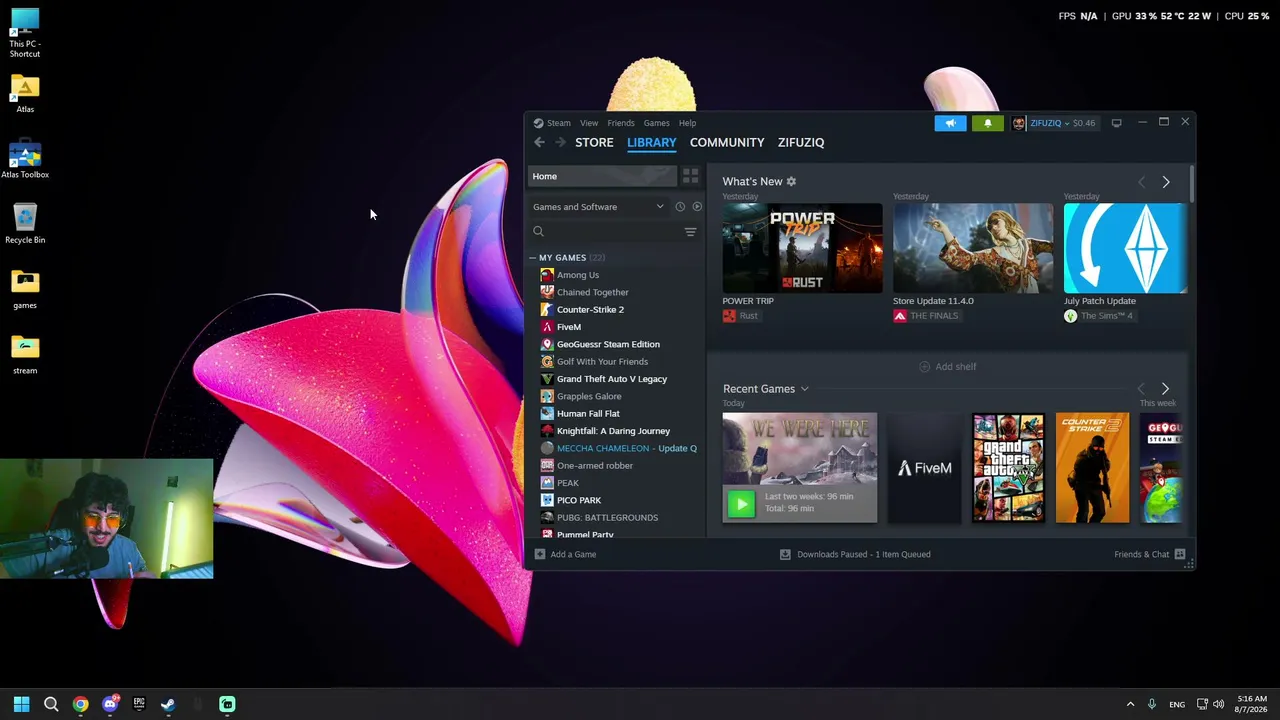Viewport: 1280px width, 720px height.
Task: Open the Windows Start menu
Action: click(x=21, y=704)
